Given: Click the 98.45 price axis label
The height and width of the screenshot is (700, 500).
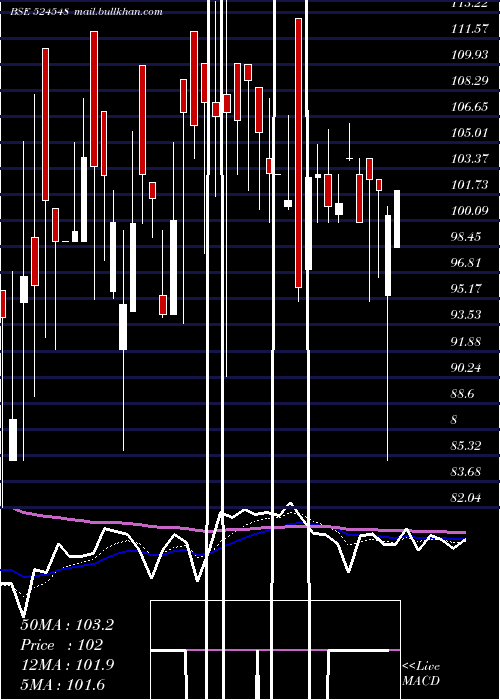Looking at the screenshot, I should 466,237.
